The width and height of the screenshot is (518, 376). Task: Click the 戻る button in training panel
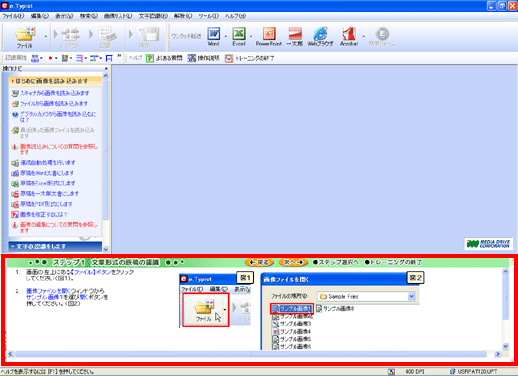pos(259,263)
